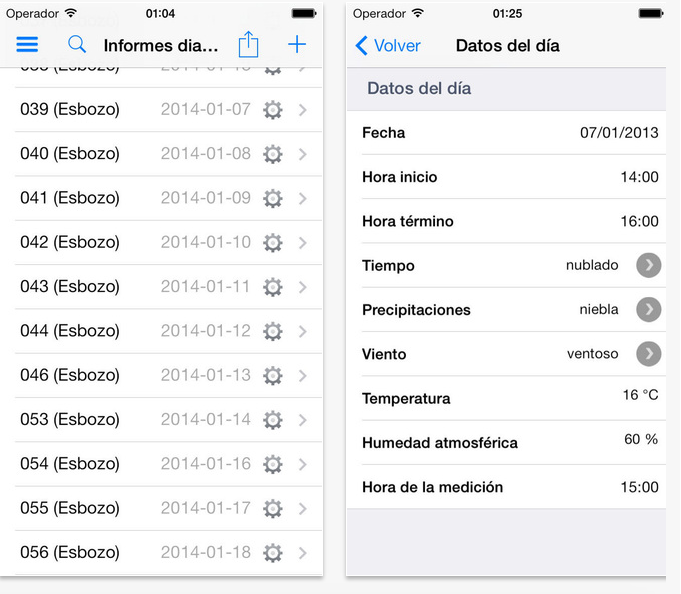Image resolution: width=681 pixels, height=594 pixels.
Task: Go back with Volver button
Action: point(387,45)
